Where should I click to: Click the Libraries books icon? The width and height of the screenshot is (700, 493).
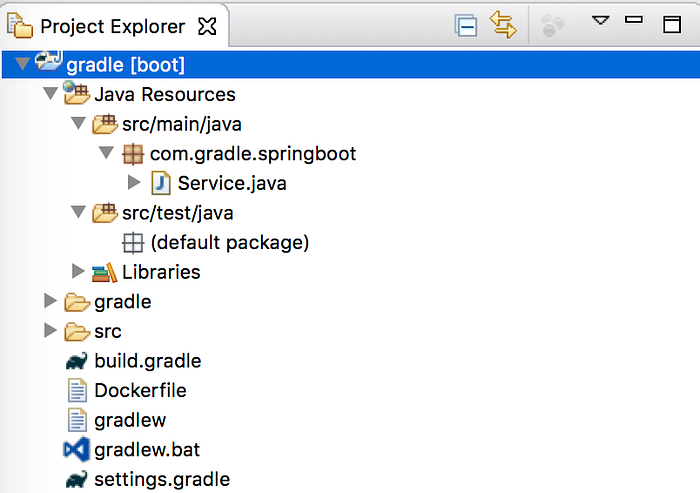[x=104, y=272]
